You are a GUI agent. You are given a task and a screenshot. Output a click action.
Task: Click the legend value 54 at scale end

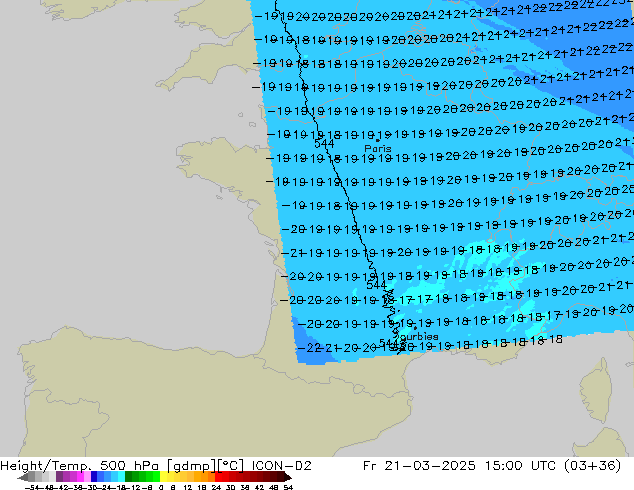288,487
